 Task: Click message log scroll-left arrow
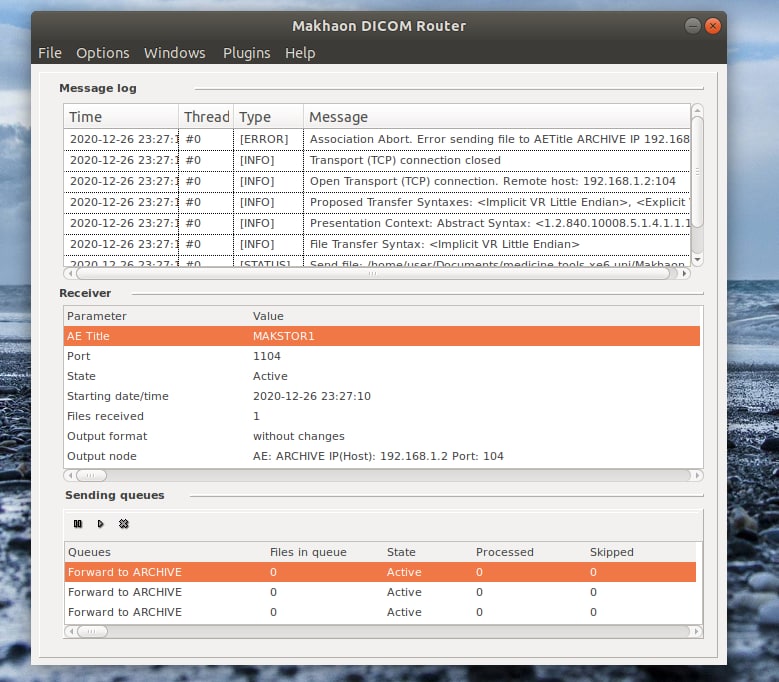point(71,273)
